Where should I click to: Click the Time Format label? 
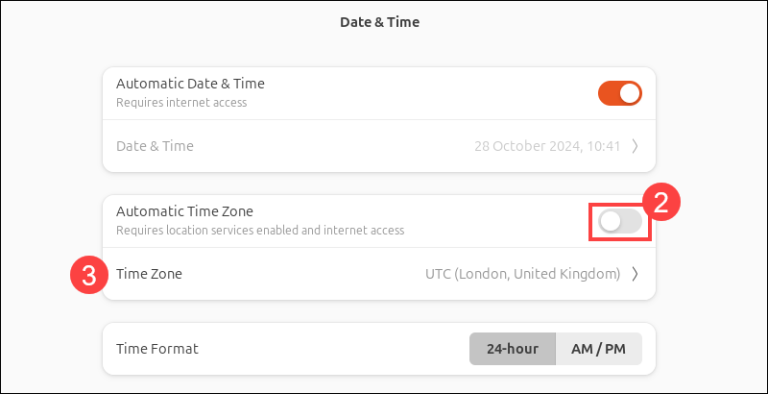157,349
